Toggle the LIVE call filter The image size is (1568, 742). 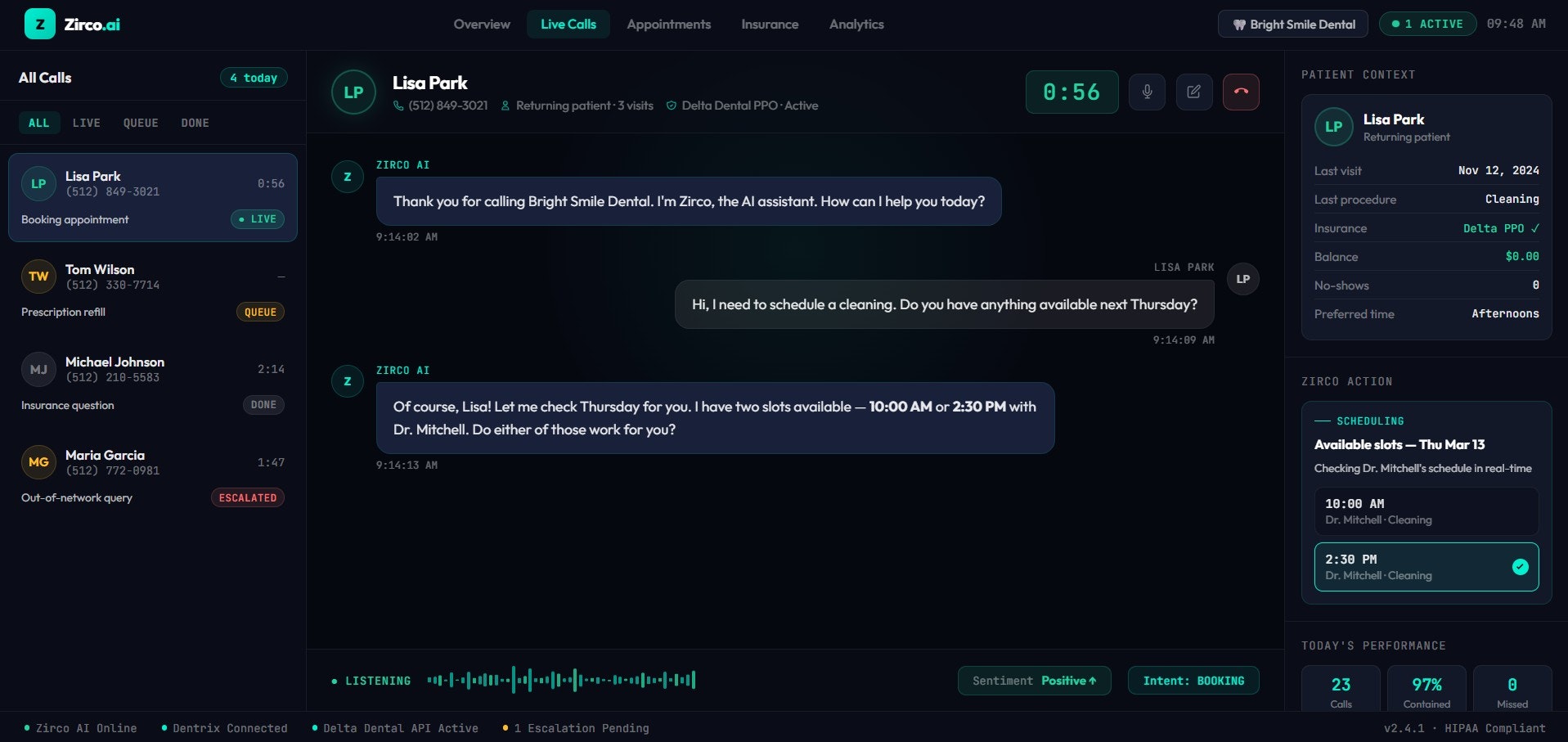tap(87, 123)
